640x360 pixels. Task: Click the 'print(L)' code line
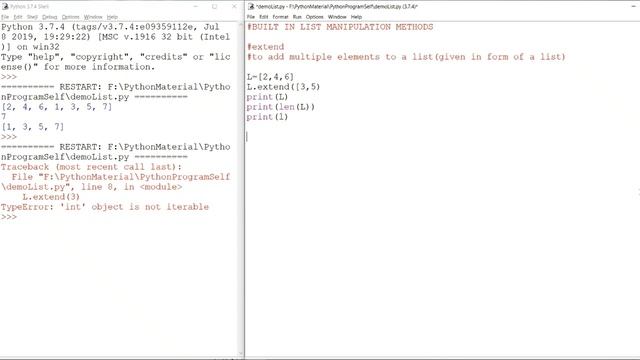267,97
